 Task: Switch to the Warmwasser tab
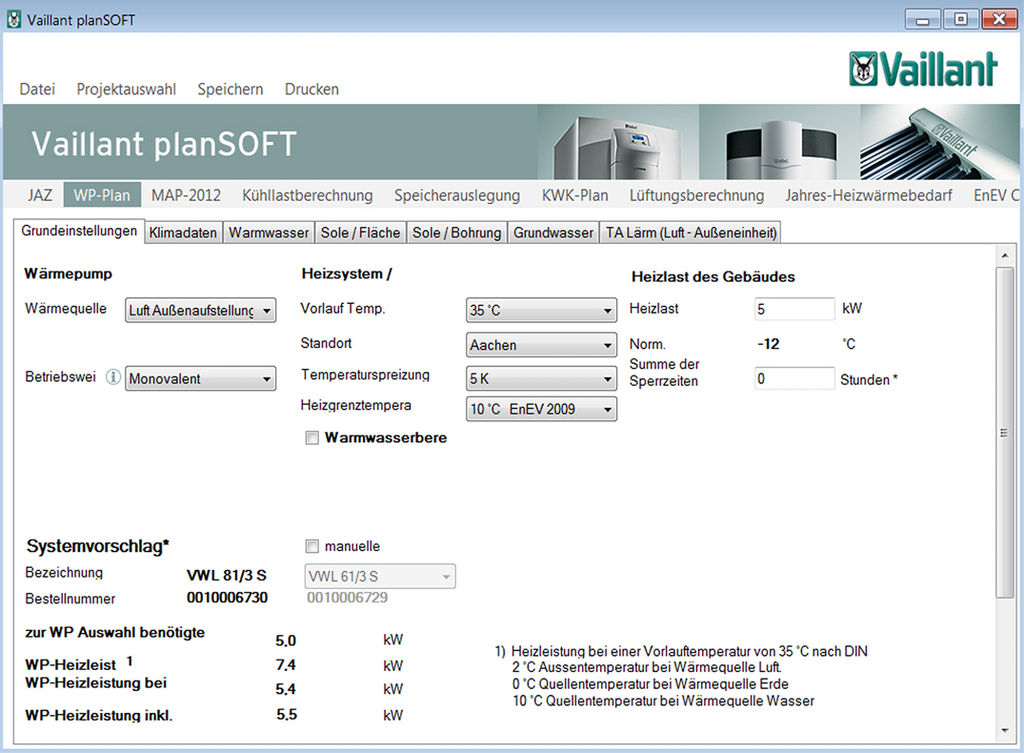pyautogui.click(x=268, y=232)
